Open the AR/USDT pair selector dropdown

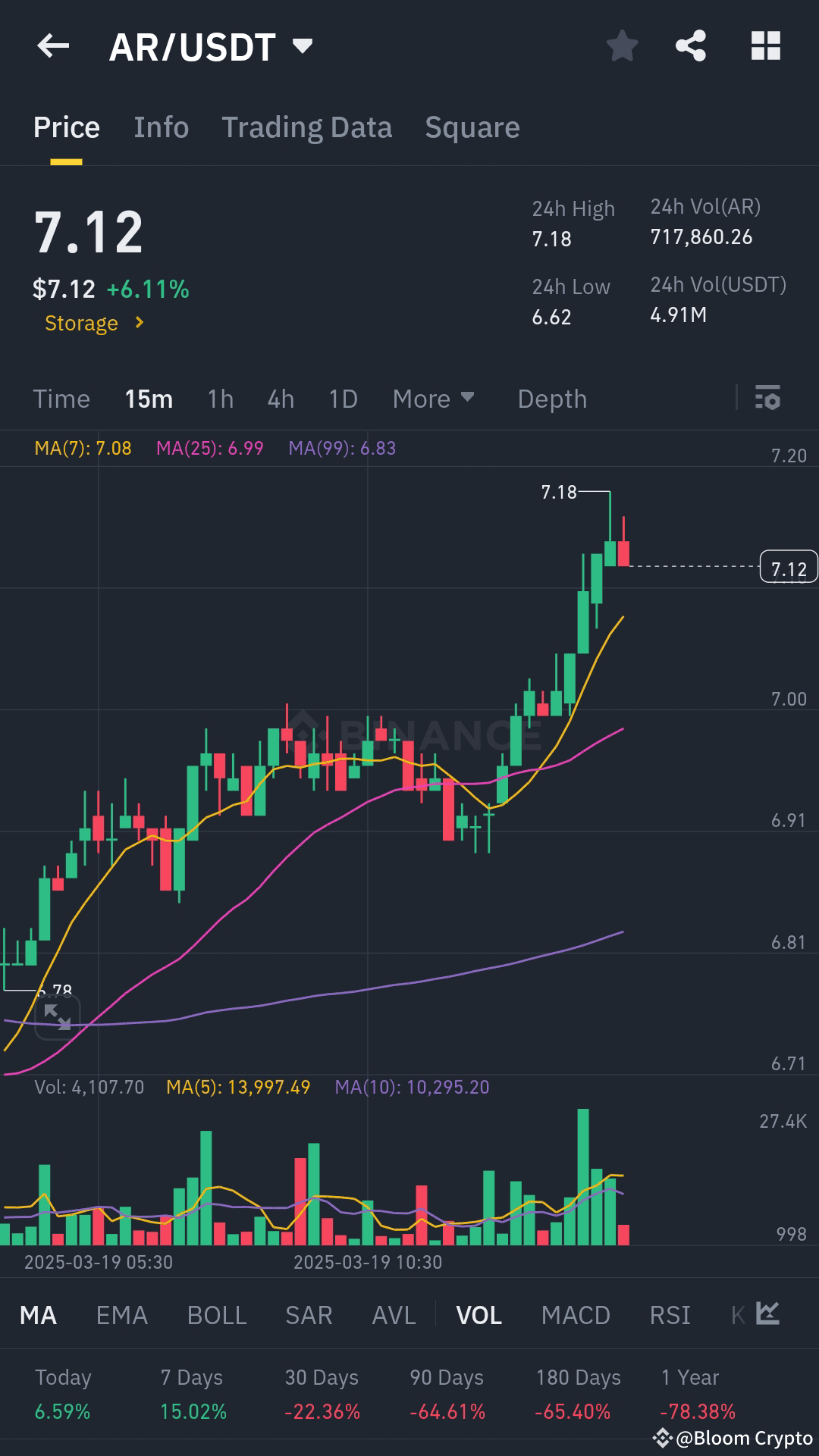coord(211,47)
